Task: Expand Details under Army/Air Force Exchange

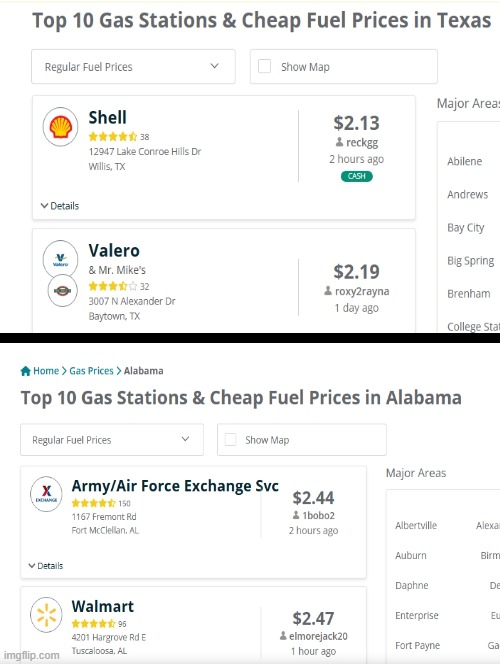Action: pos(46,566)
